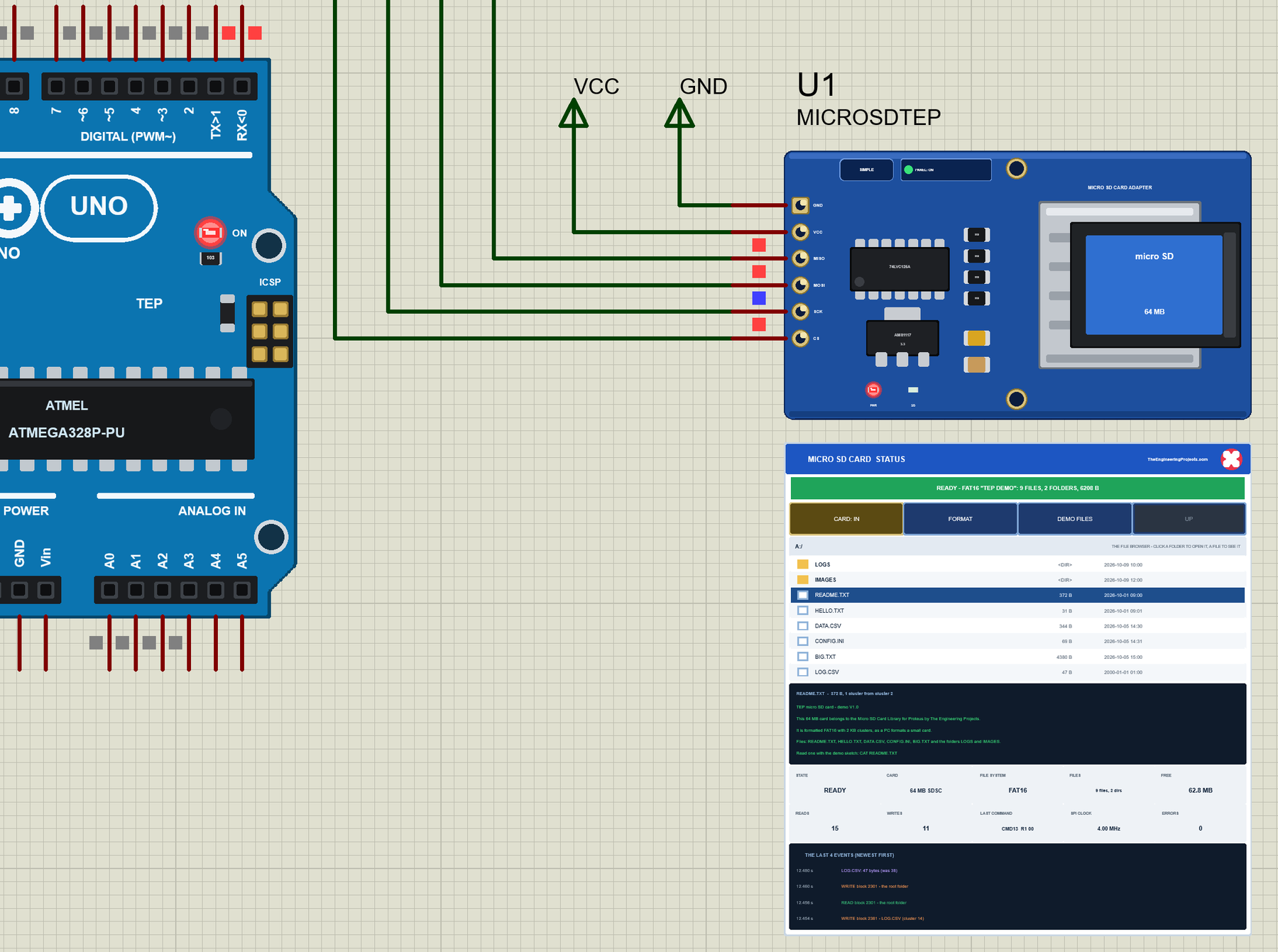Click the 74LVC125A chip on module
The width and height of the screenshot is (1278, 952).
pyautogui.click(x=900, y=269)
